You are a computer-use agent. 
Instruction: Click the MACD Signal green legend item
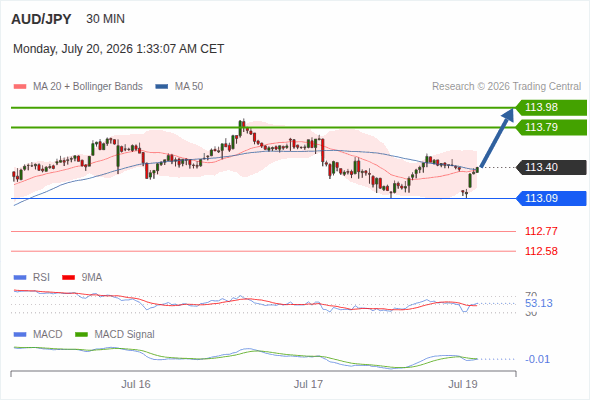[115, 334]
